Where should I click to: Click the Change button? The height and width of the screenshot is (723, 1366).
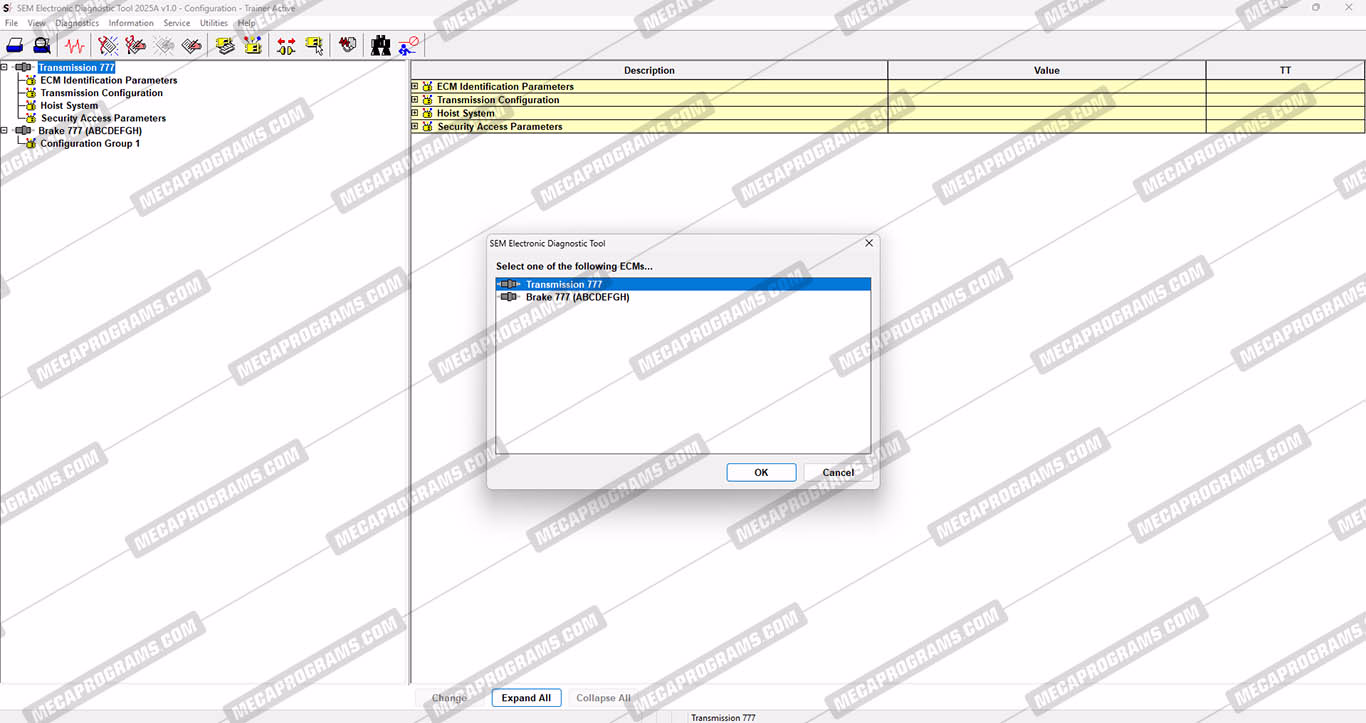[449, 698]
